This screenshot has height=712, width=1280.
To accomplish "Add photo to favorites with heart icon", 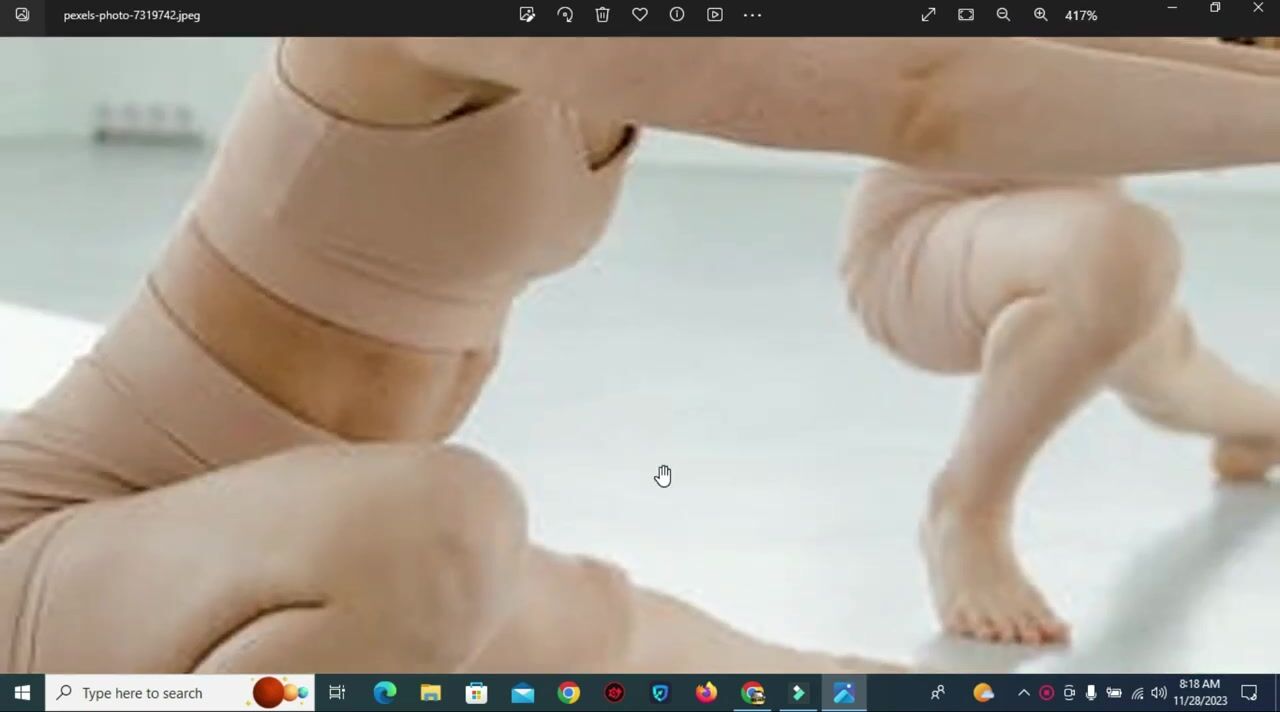I will (640, 15).
